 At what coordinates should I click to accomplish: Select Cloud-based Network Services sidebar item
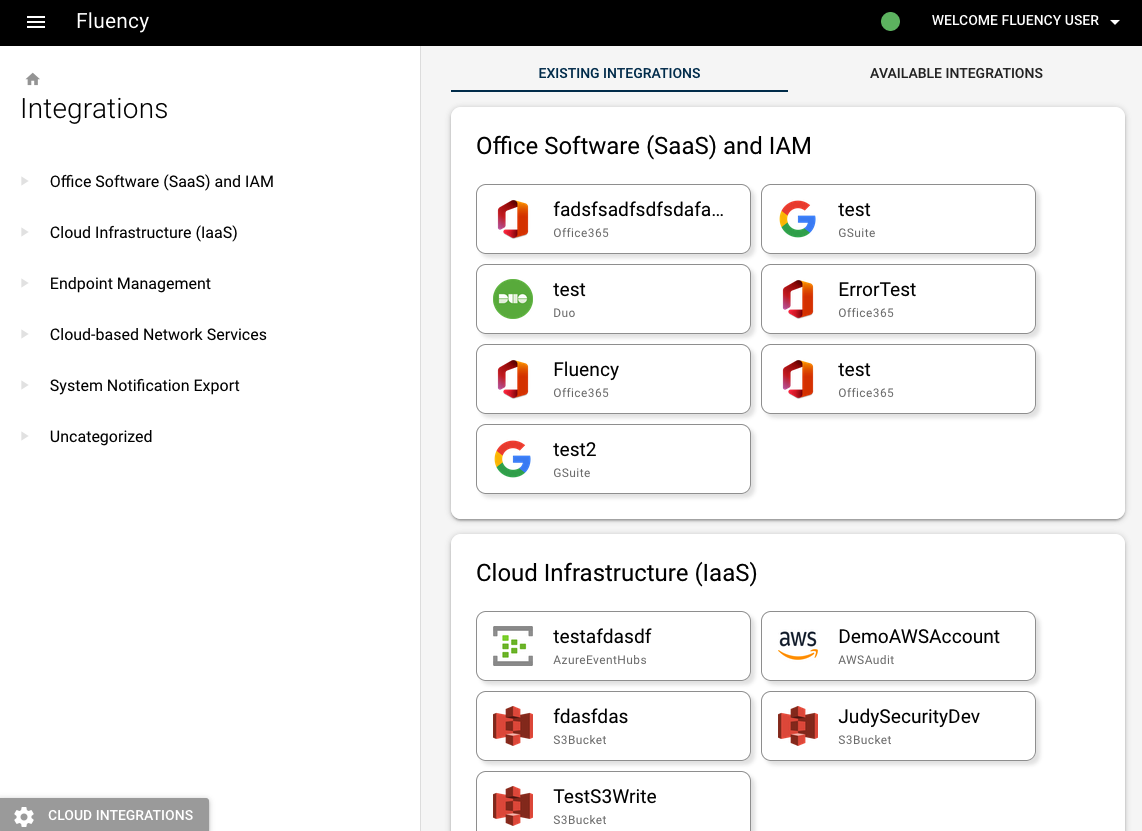158,334
